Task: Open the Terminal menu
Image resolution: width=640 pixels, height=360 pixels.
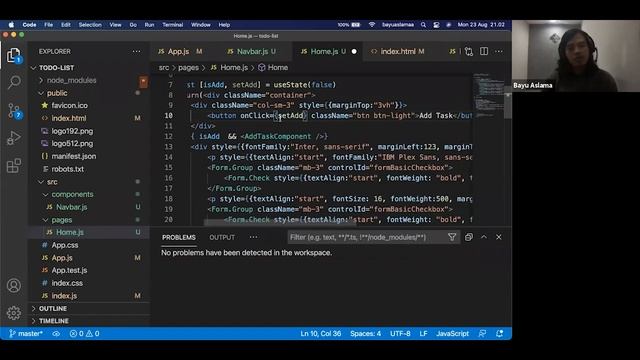Action: (173, 25)
